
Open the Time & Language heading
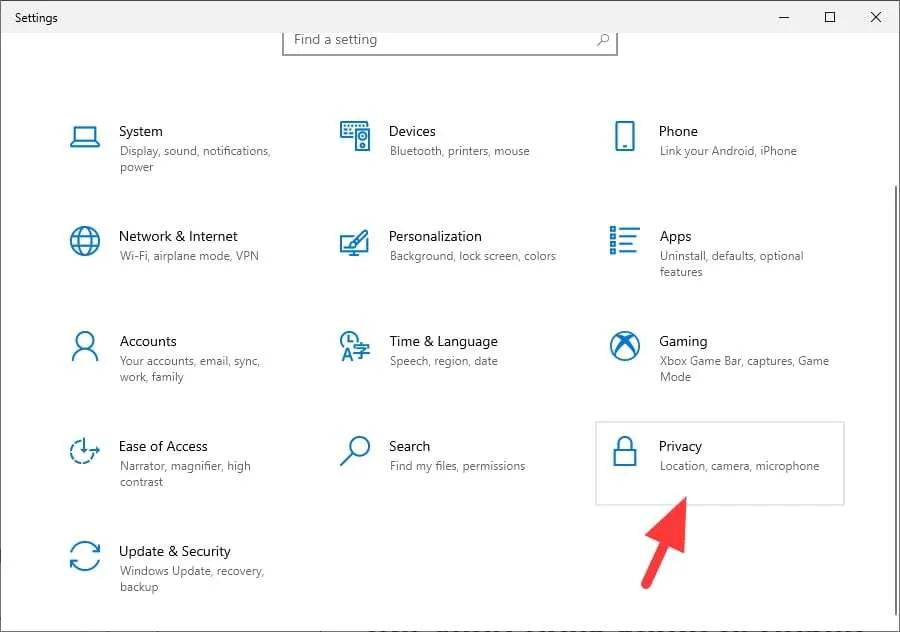(444, 342)
